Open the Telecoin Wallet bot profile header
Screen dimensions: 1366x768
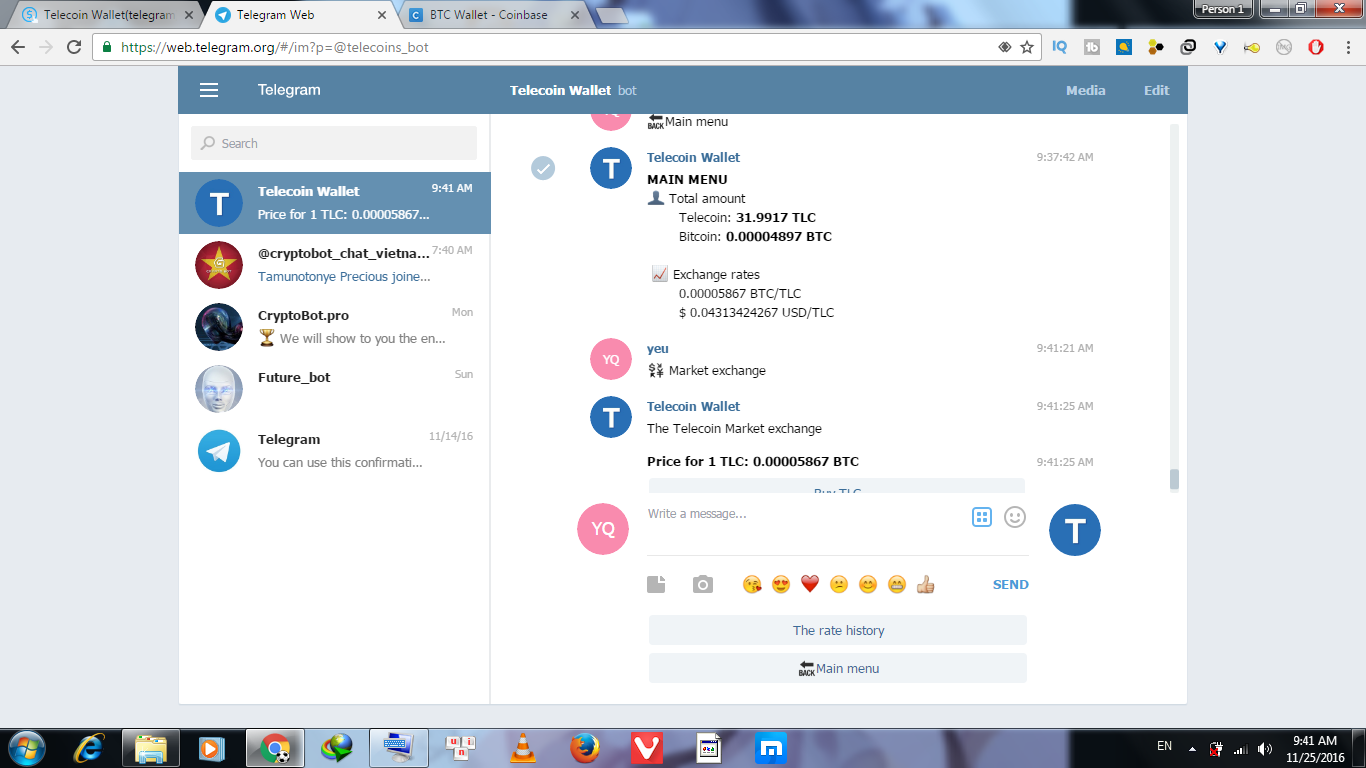click(x=573, y=90)
